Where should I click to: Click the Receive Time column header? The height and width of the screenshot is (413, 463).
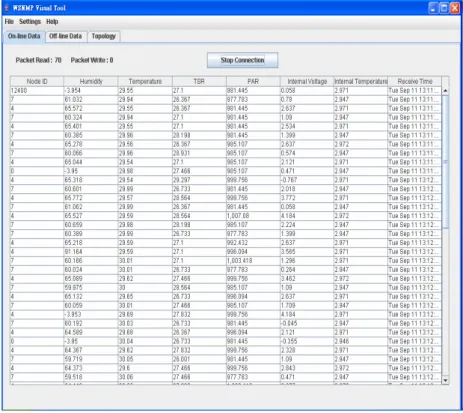(415, 81)
